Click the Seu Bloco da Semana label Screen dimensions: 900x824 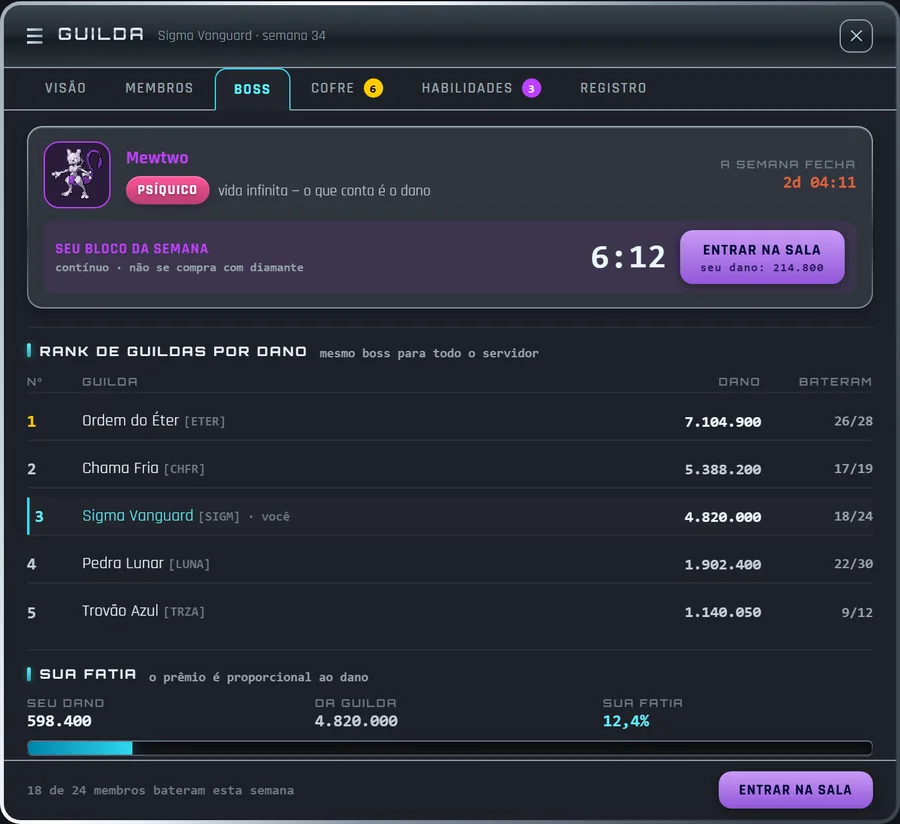pos(131,248)
